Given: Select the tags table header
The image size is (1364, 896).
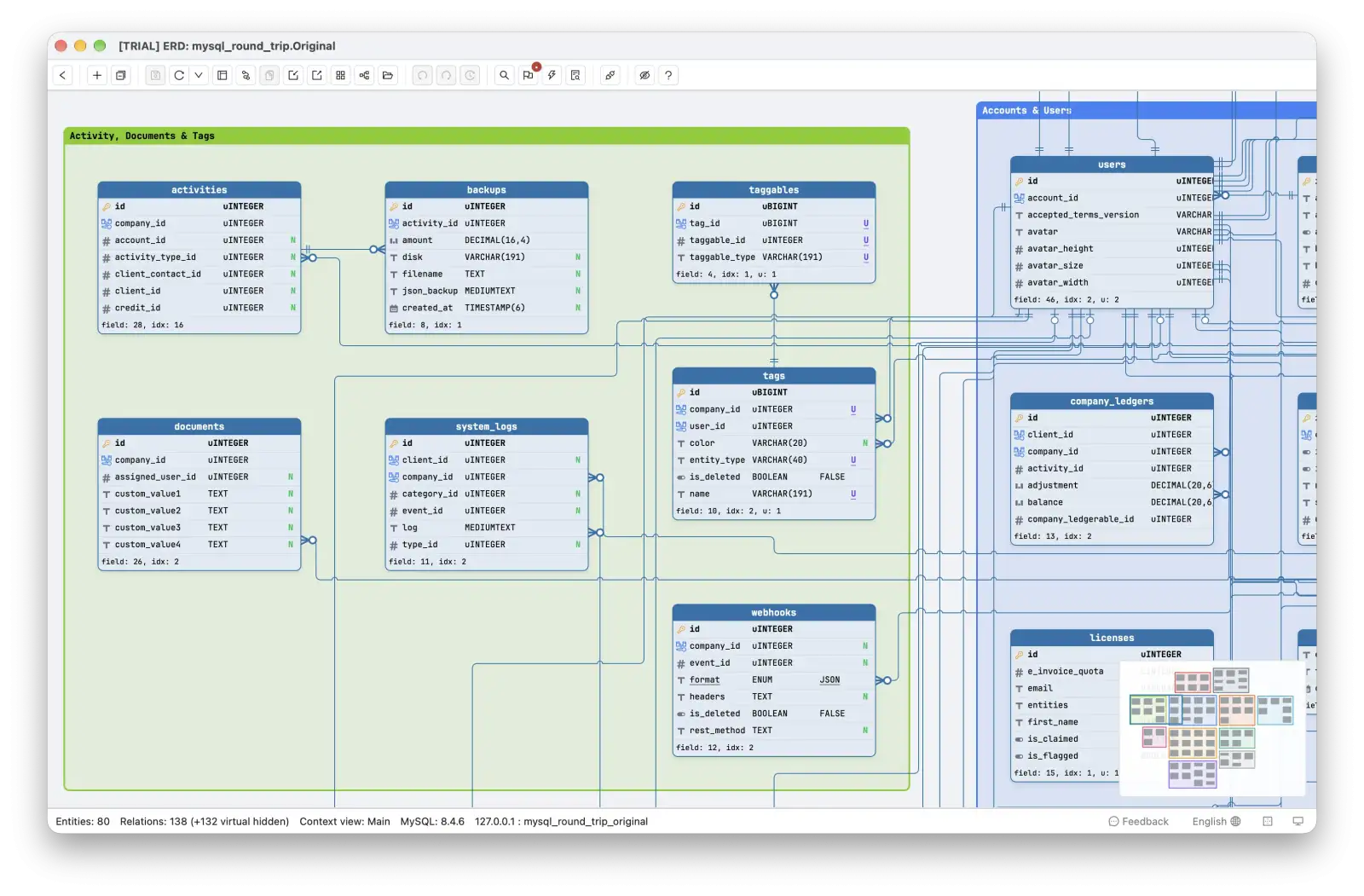Looking at the screenshot, I should pos(774,376).
